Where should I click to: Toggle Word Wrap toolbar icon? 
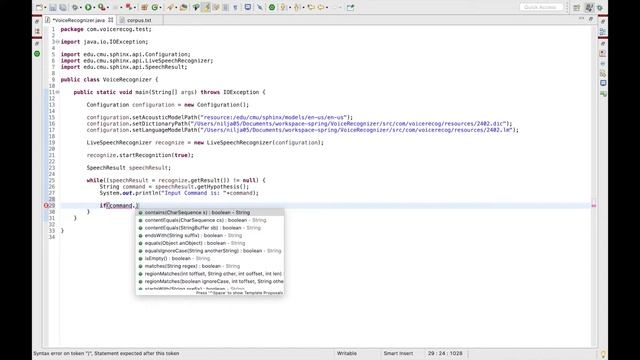(216, 7)
